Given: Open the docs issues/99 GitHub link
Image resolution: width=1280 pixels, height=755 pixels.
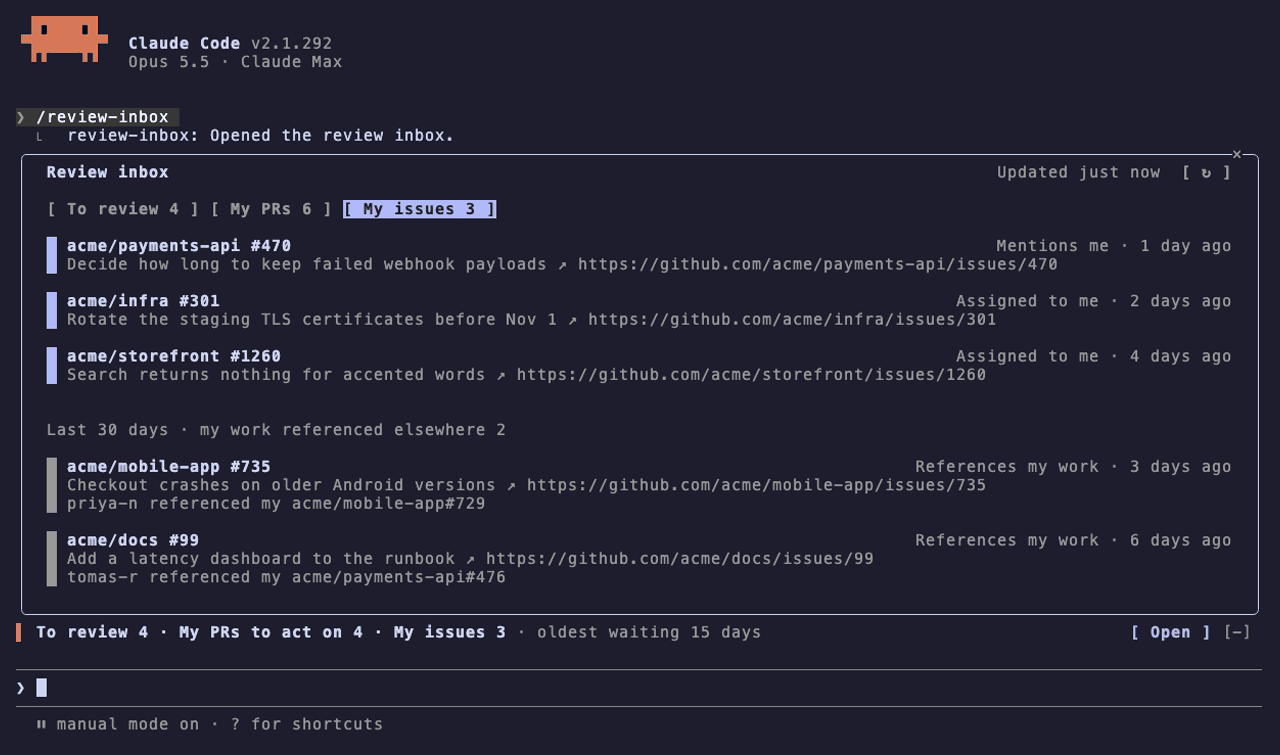Looking at the screenshot, I should pos(680,559).
